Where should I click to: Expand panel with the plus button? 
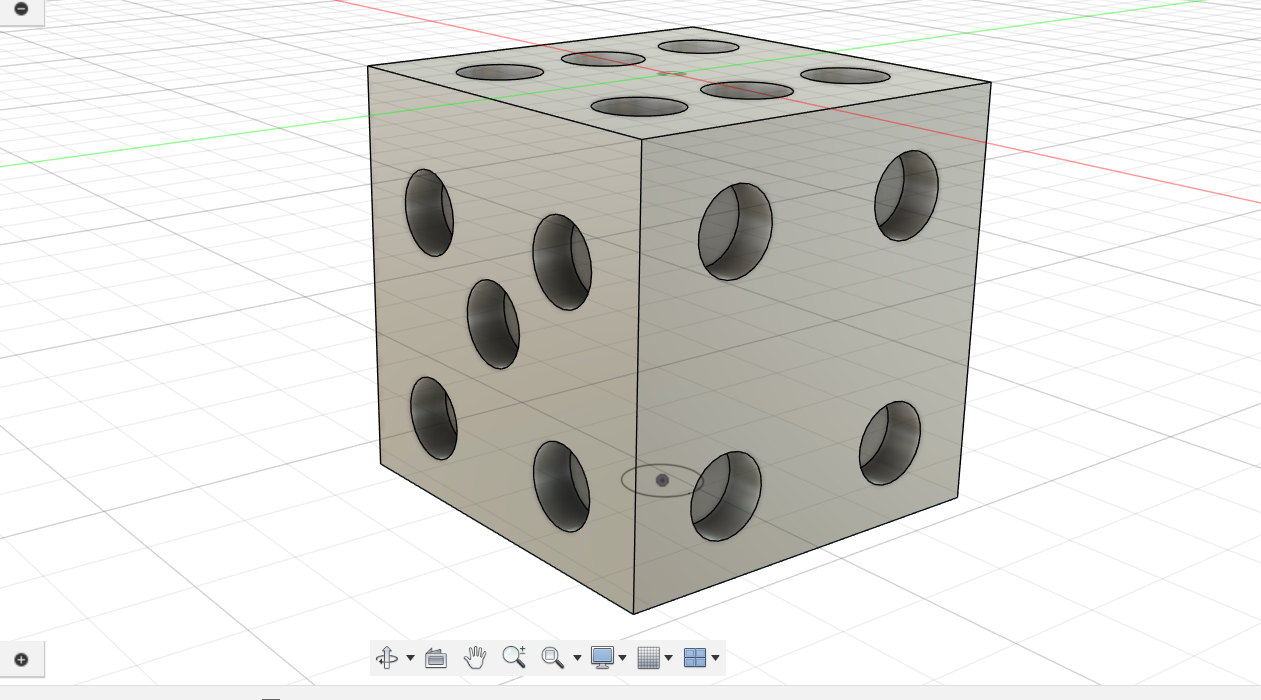tap(21, 659)
